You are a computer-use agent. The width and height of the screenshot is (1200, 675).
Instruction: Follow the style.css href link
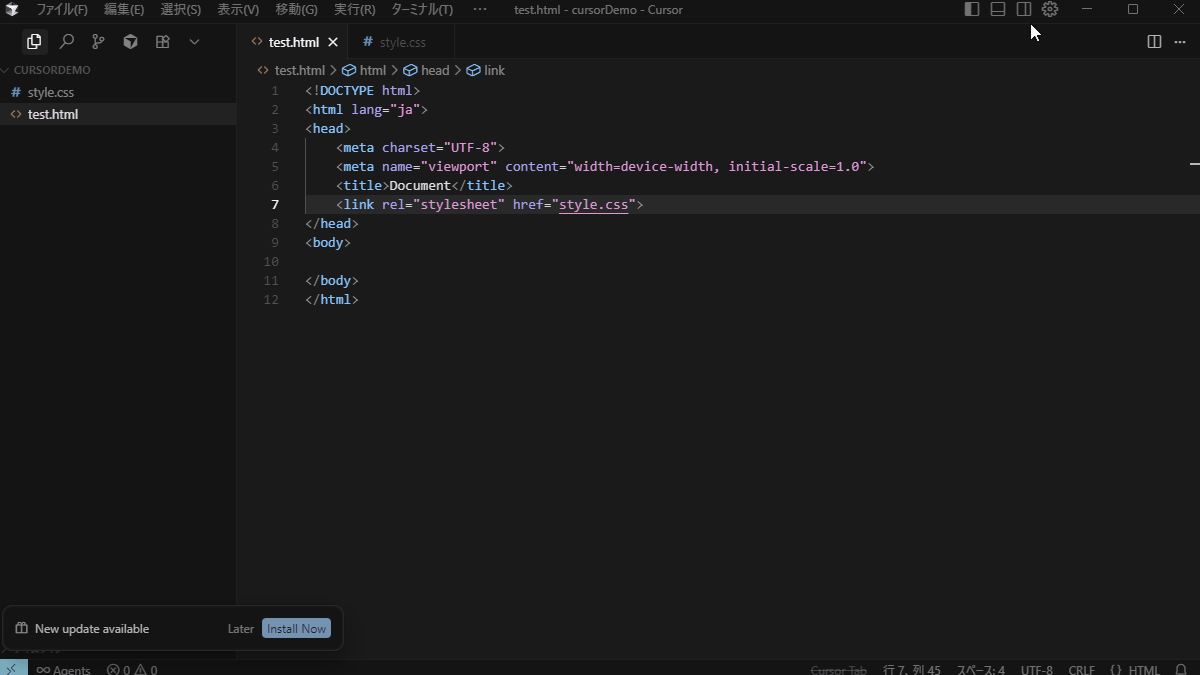tap(593, 205)
